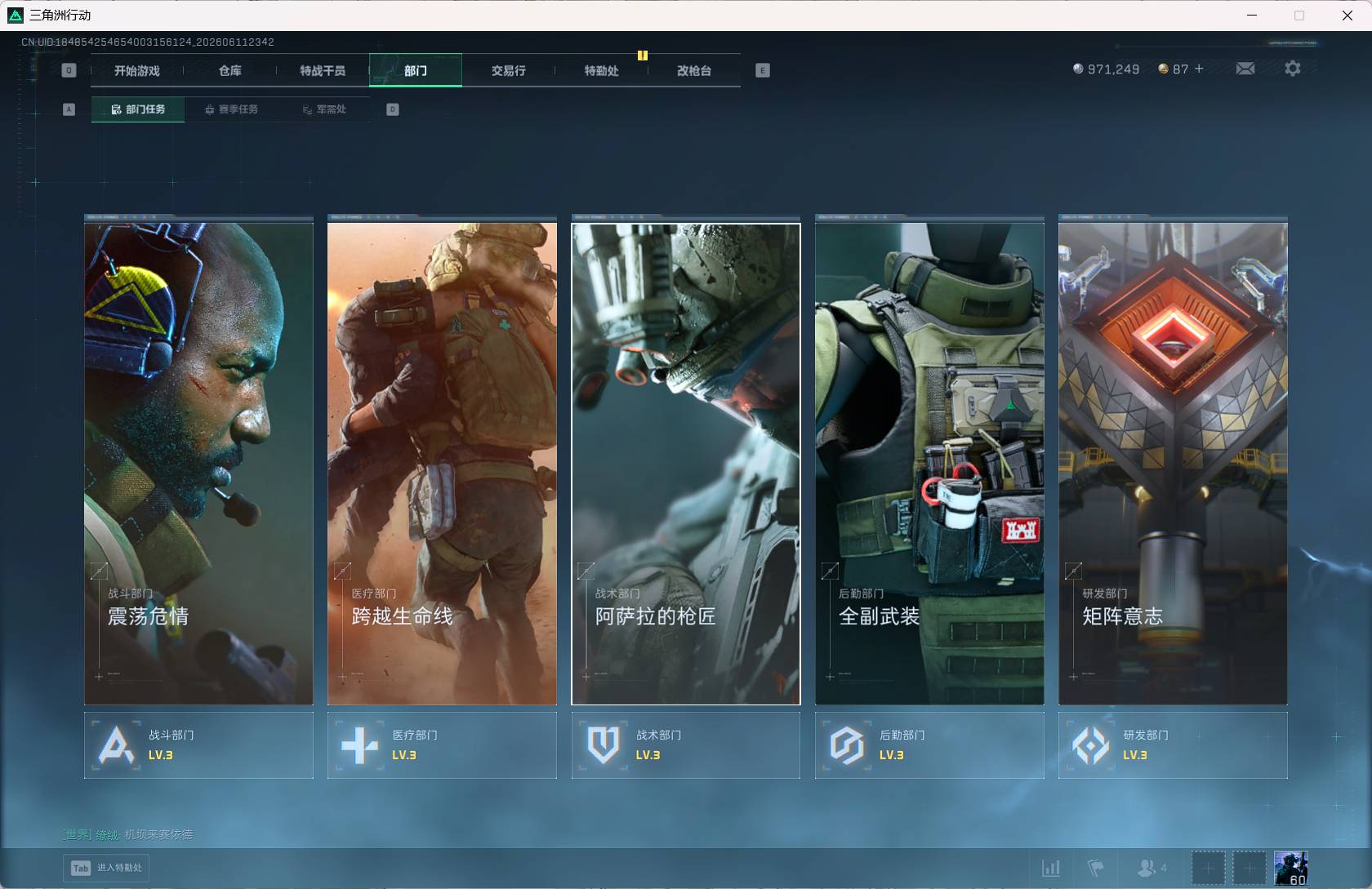The width and height of the screenshot is (1372, 889).
Task: Click the 后勤部门 hexagon icon
Action: 847,745
